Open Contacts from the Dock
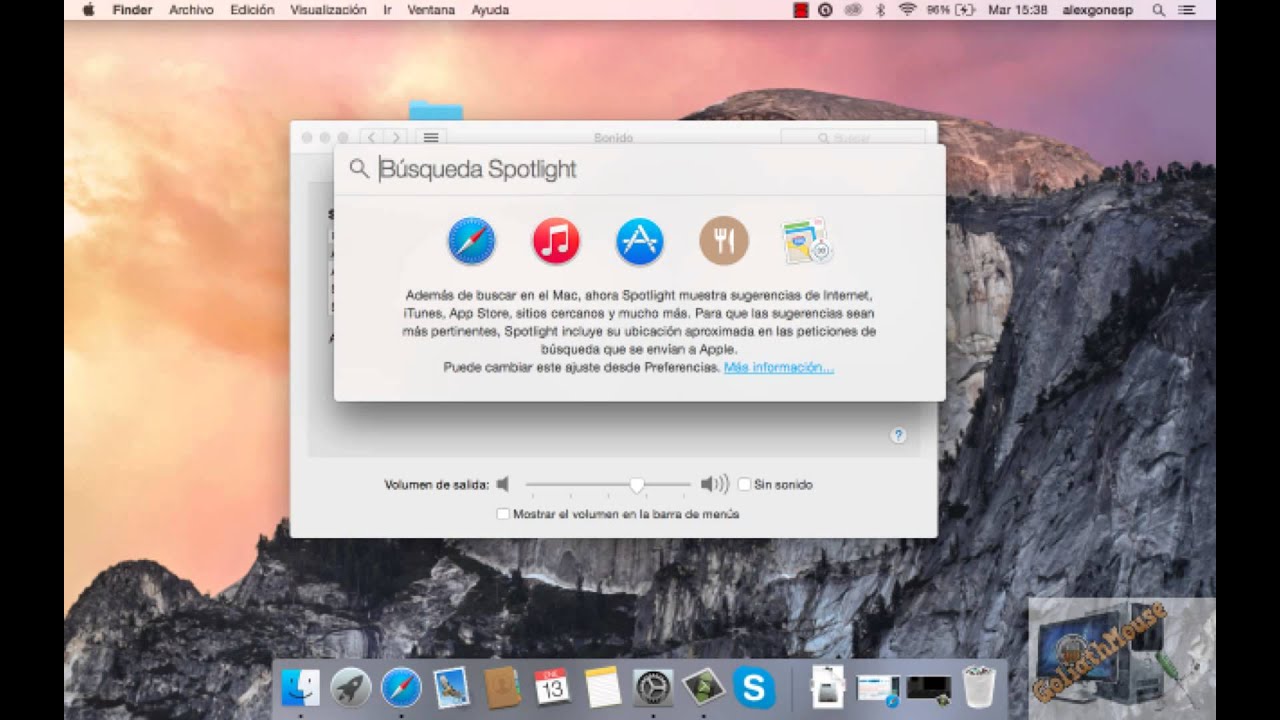Viewport: 1280px width, 720px height. pyautogui.click(x=502, y=688)
